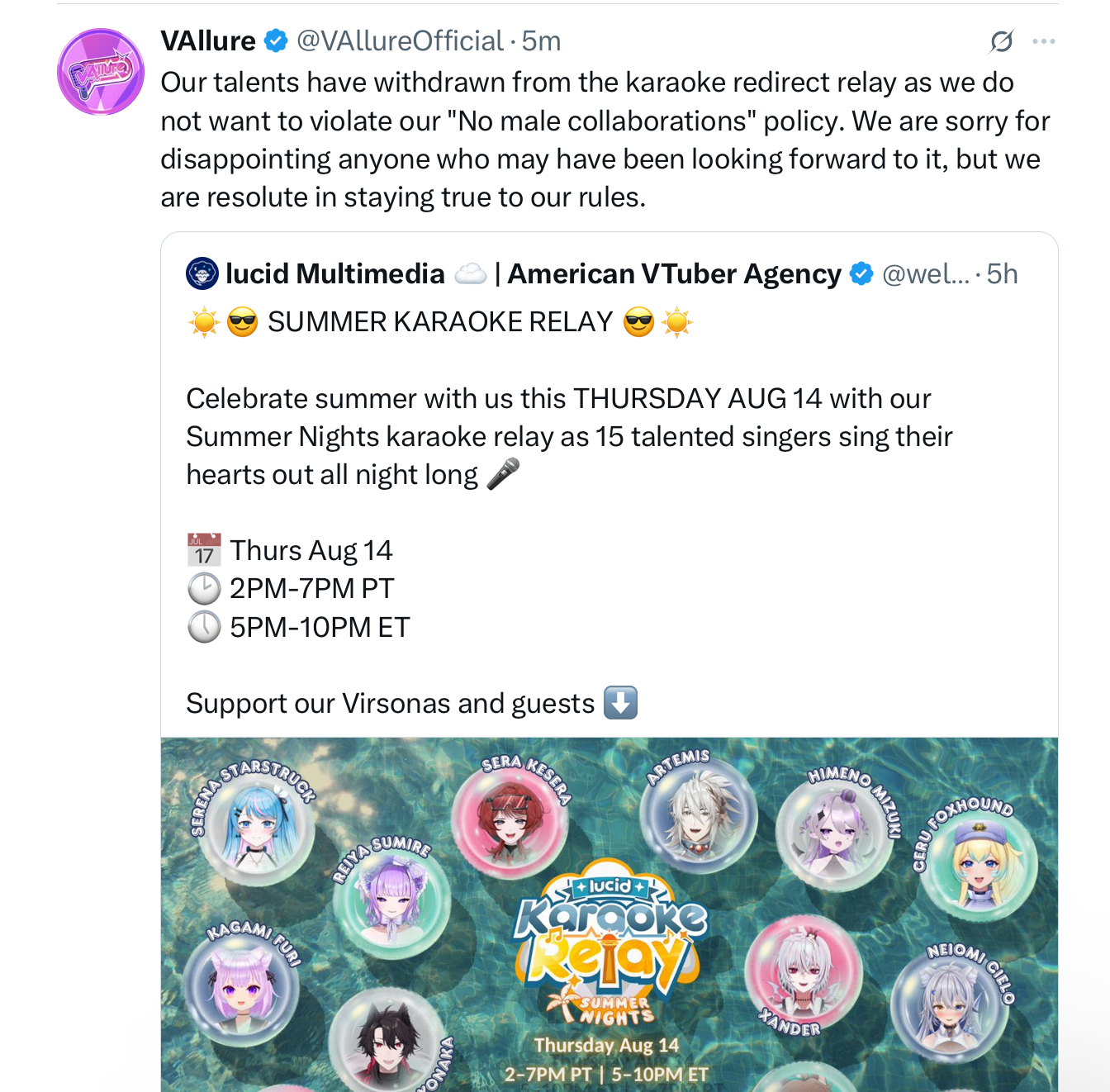This screenshot has width=1110, height=1092.
Task: Open the quoted tweet's SUMMER KARAOKE RELAY text
Action: (x=440, y=321)
